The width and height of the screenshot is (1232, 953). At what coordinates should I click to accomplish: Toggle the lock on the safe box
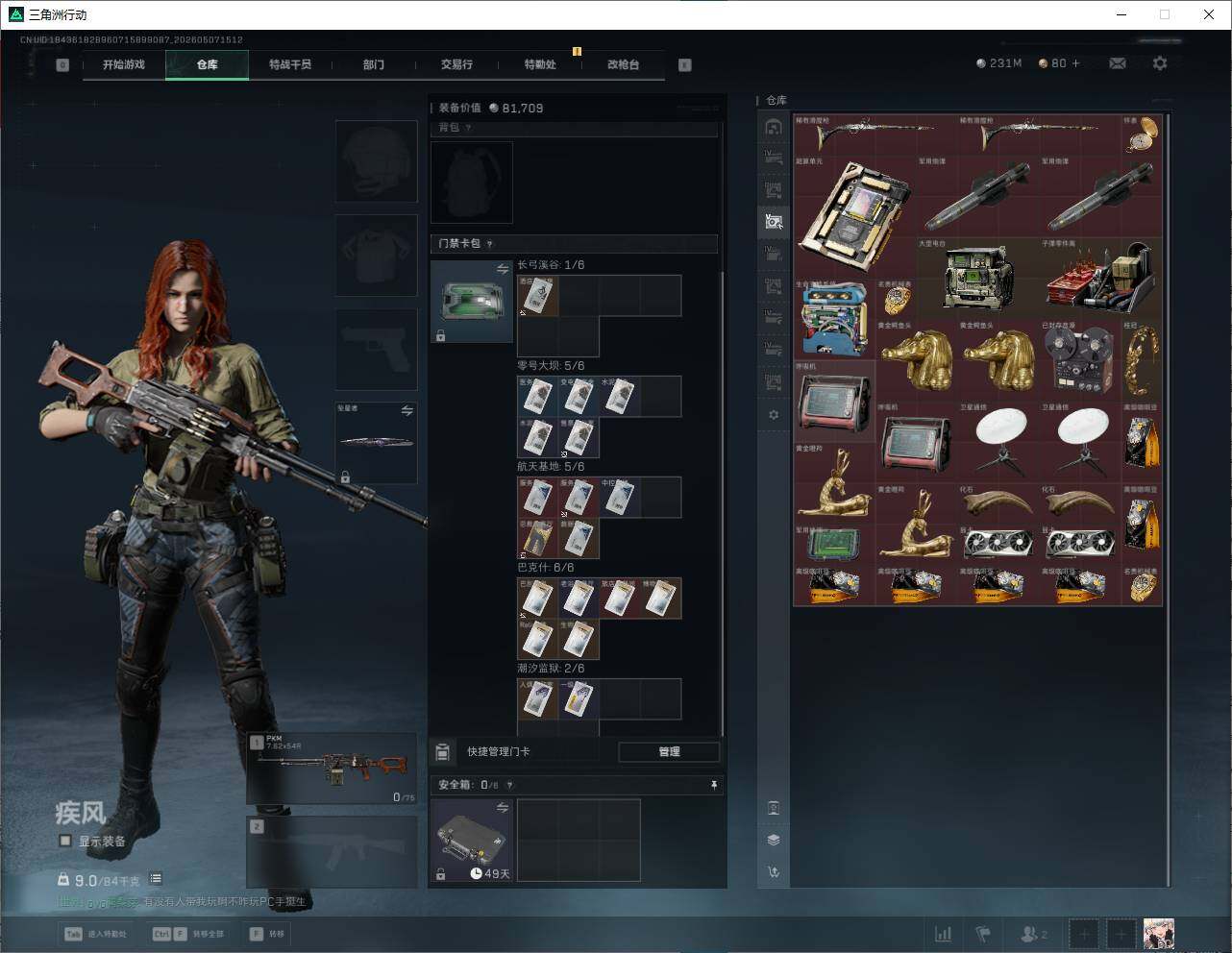click(x=440, y=874)
